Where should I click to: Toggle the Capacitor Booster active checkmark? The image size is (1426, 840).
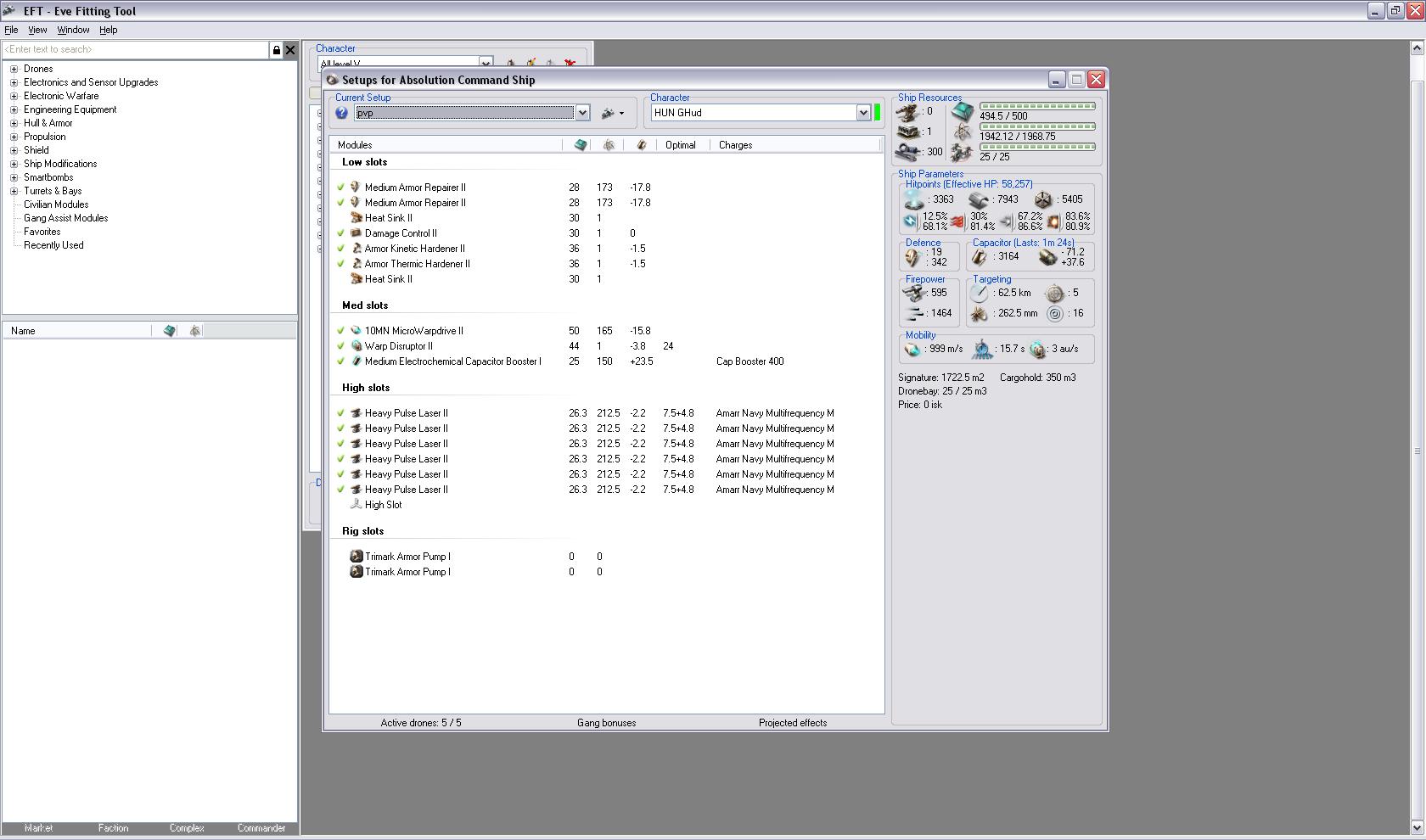(x=340, y=361)
